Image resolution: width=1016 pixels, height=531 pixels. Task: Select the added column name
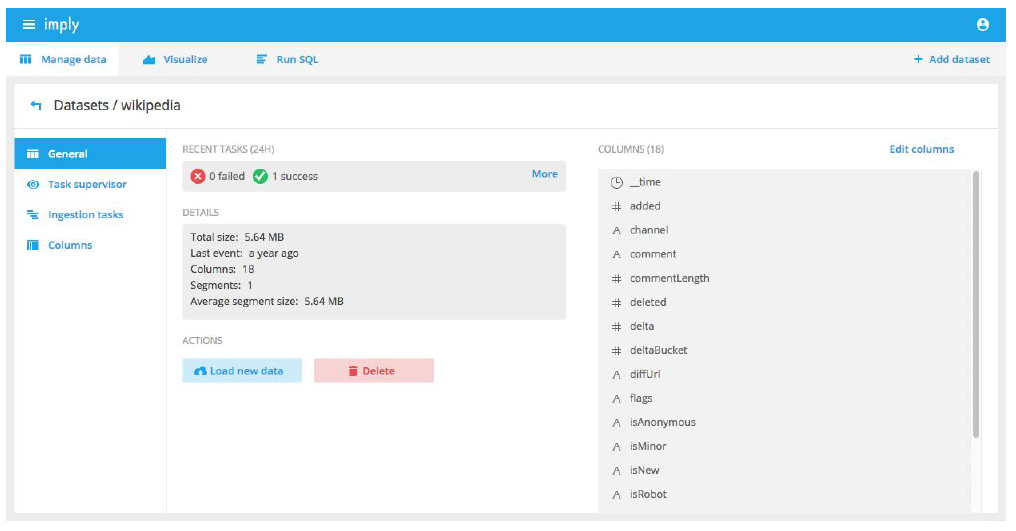[x=645, y=206]
